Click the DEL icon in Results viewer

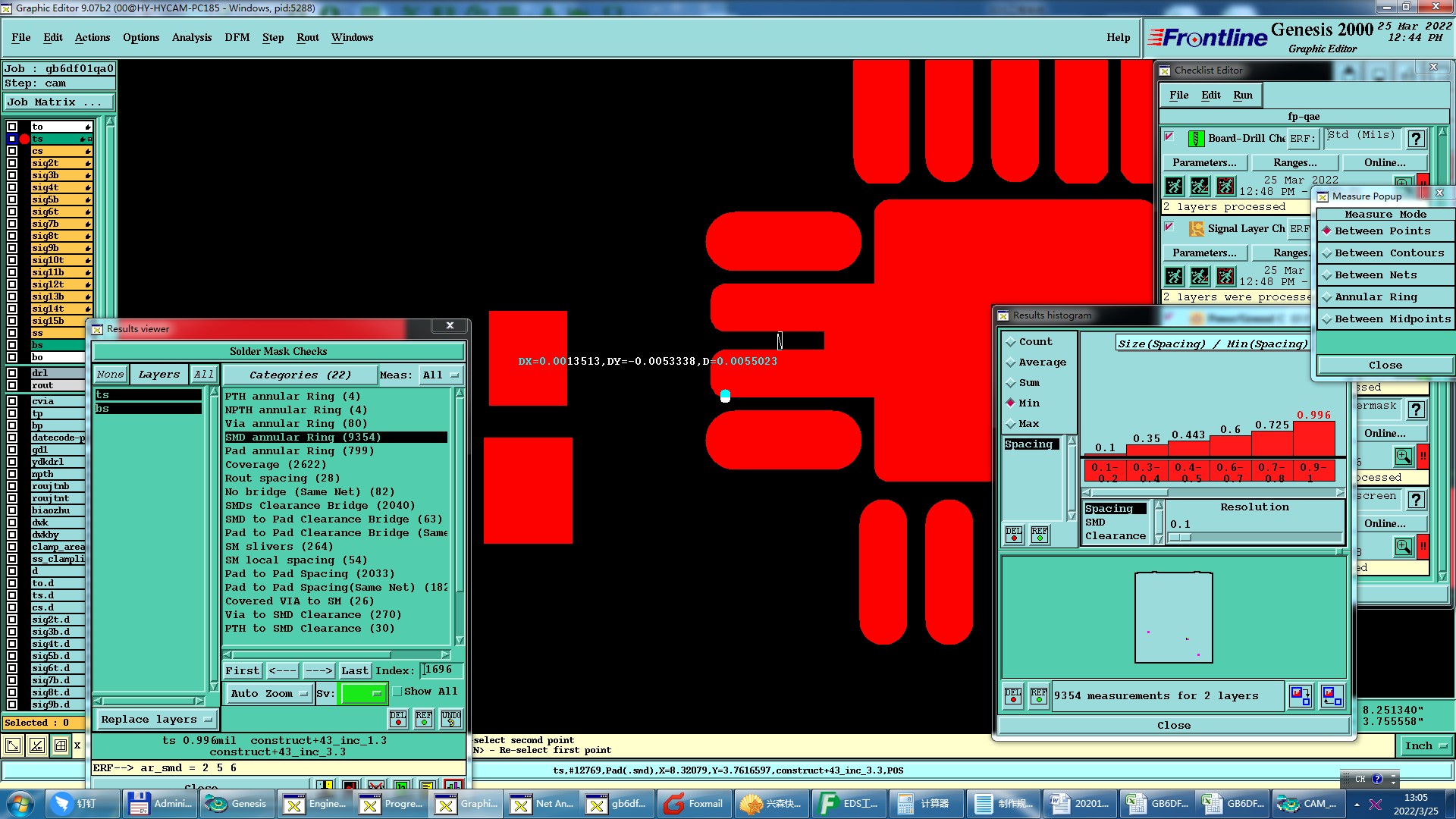click(398, 718)
